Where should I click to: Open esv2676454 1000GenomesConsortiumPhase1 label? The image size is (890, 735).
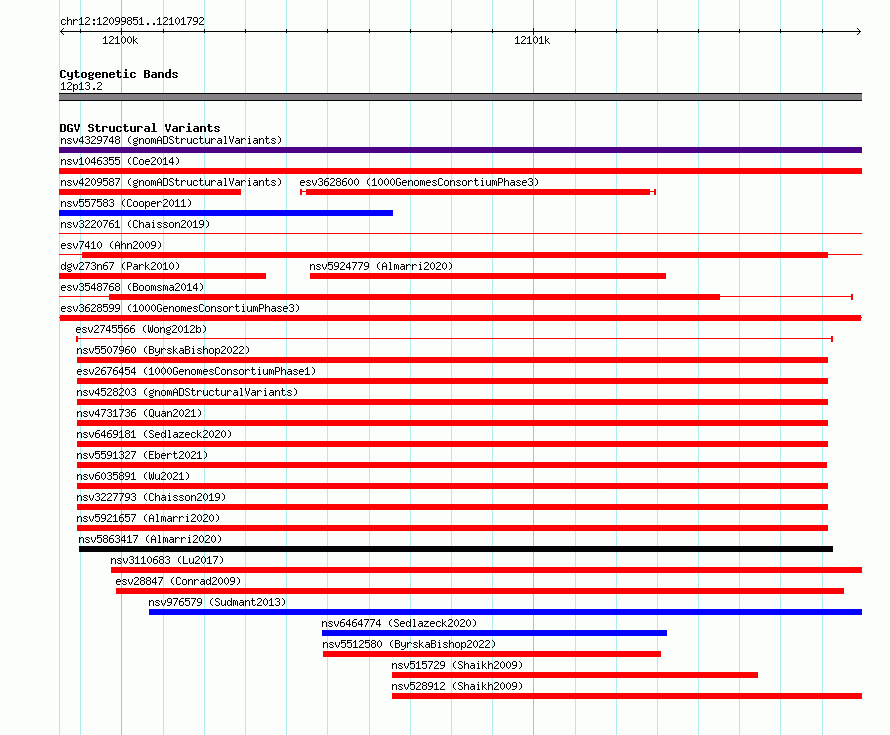click(x=196, y=371)
